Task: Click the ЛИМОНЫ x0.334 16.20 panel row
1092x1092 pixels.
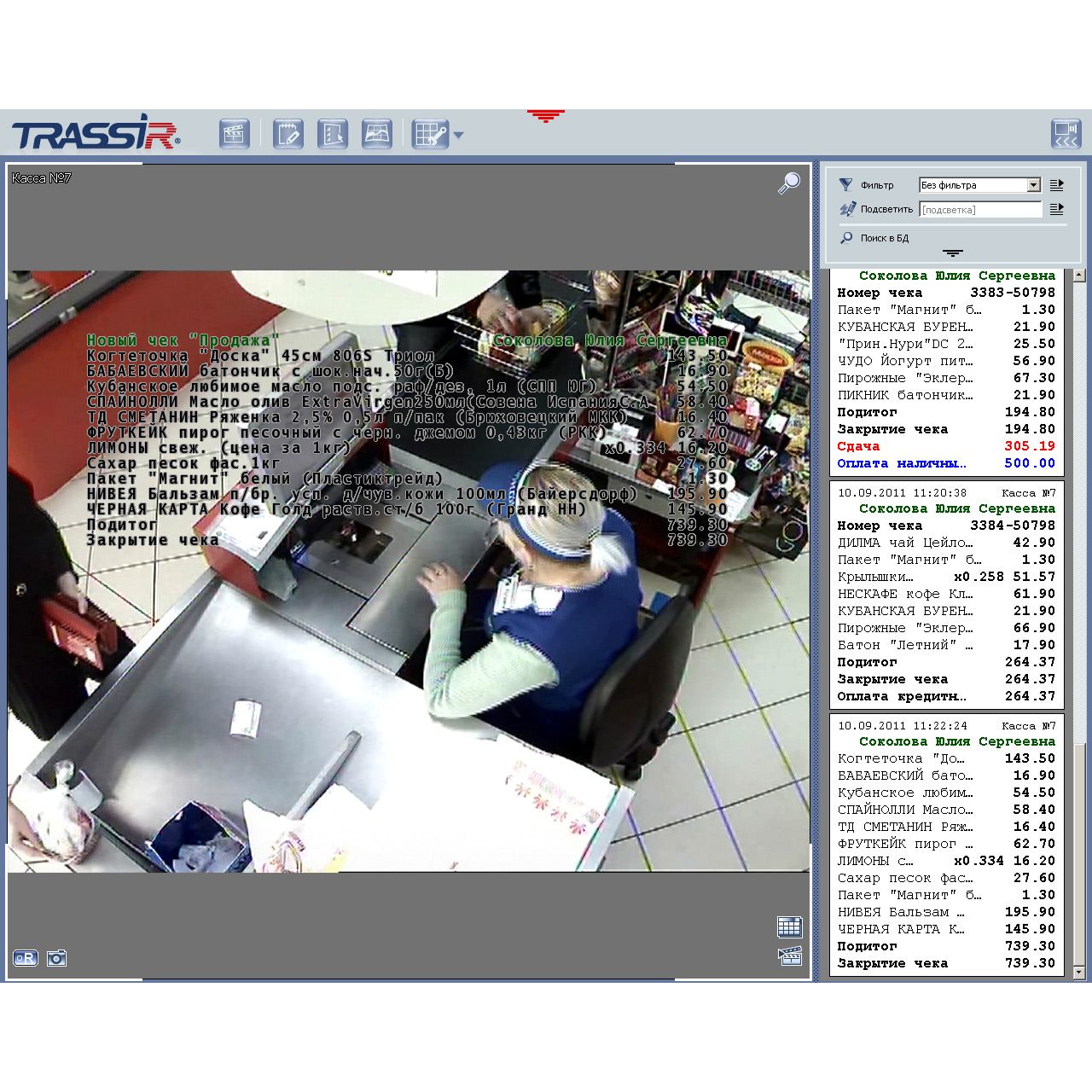Action: click(946, 861)
